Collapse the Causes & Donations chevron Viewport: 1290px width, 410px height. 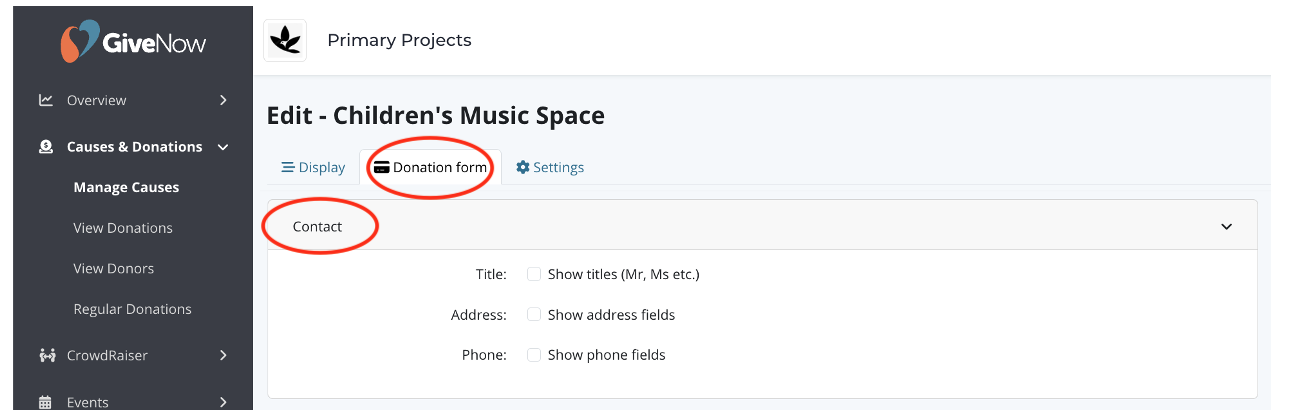pyautogui.click(x=223, y=147)
